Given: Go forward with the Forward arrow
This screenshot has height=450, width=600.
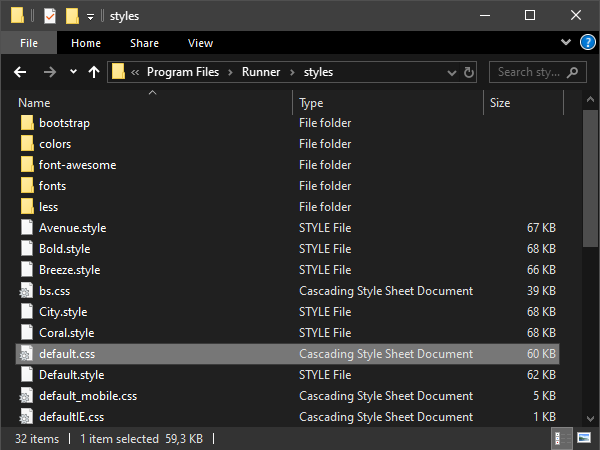Looking at the screenshot, I should [x=49, y=72].
